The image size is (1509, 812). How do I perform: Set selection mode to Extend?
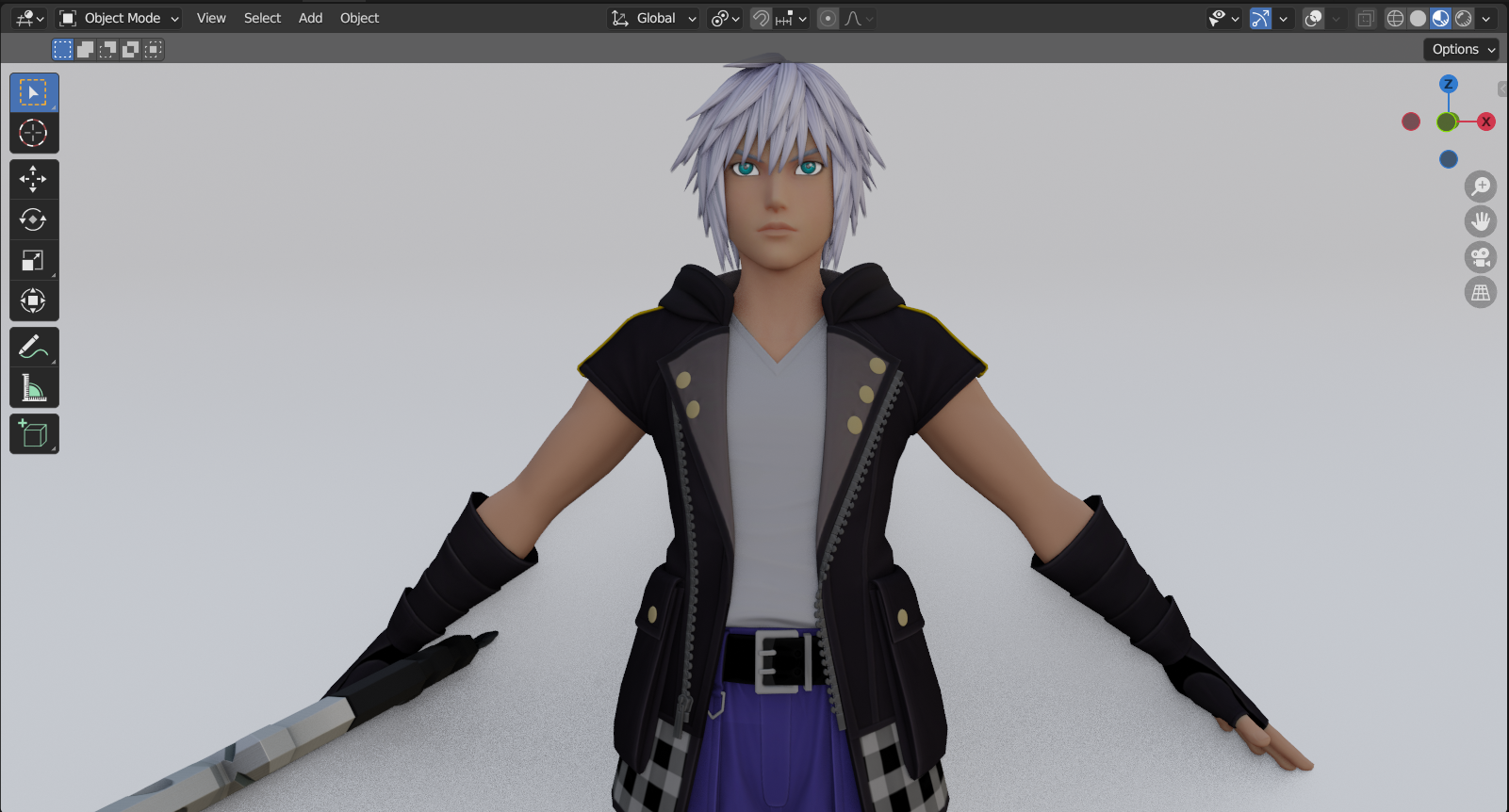[x=86, y=50]
